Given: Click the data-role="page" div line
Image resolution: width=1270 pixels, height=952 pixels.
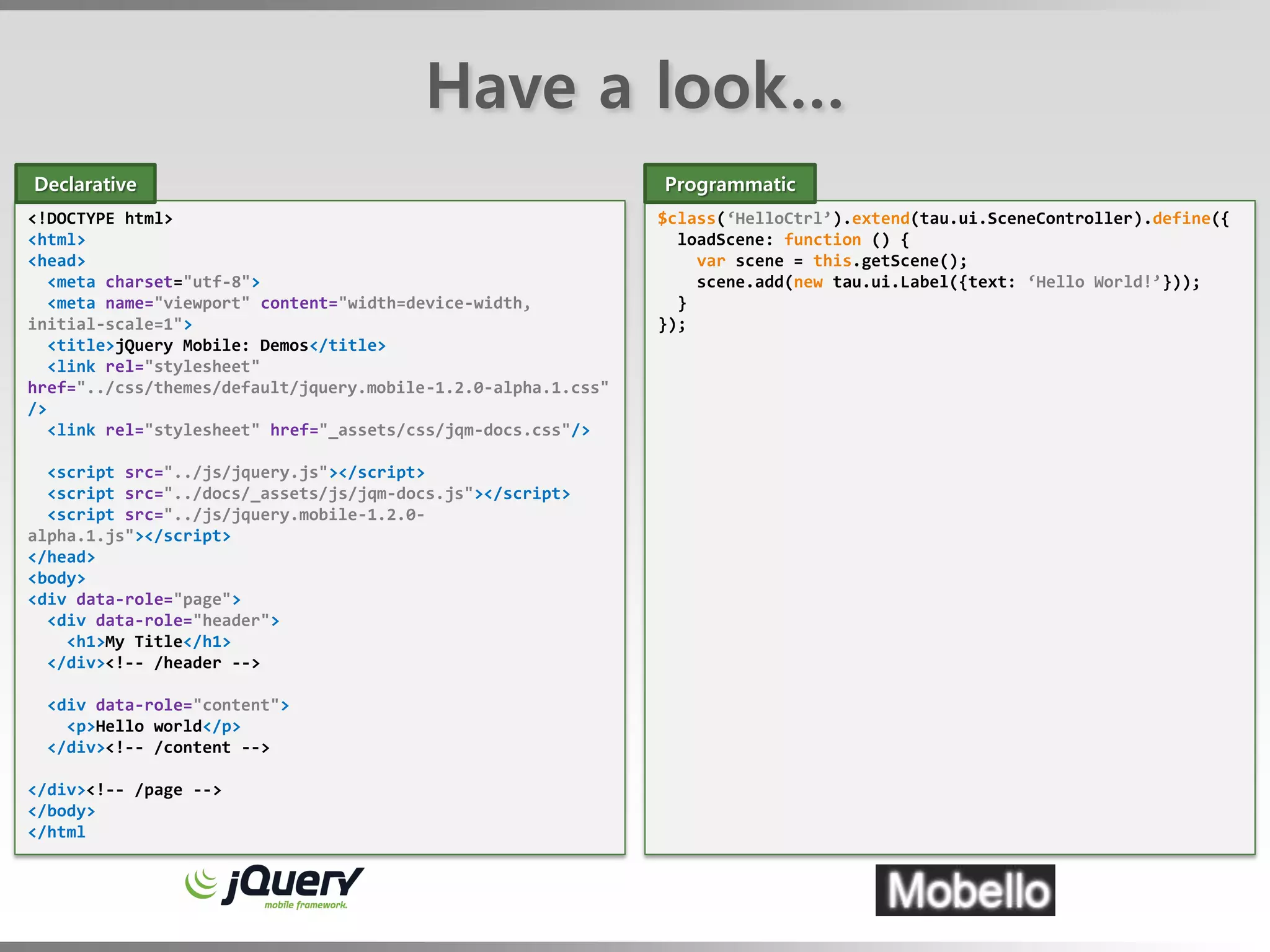Looking at the screenshot, I should [134, 599].
